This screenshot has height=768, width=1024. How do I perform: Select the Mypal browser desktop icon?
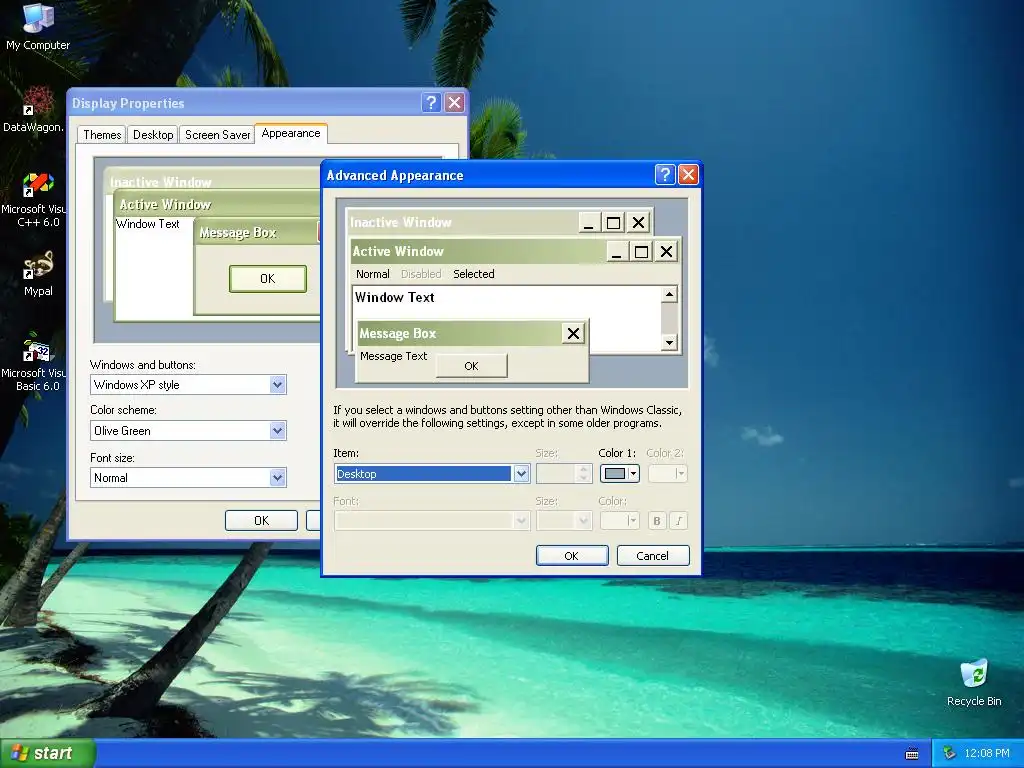(38, 273)
